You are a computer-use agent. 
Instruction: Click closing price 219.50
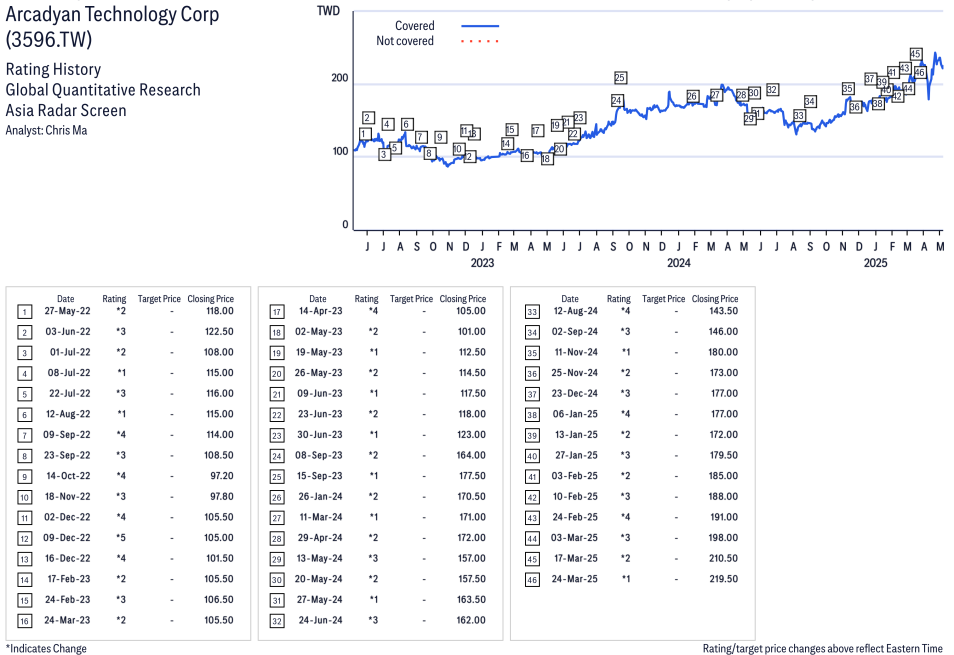(x=723, y=579)
